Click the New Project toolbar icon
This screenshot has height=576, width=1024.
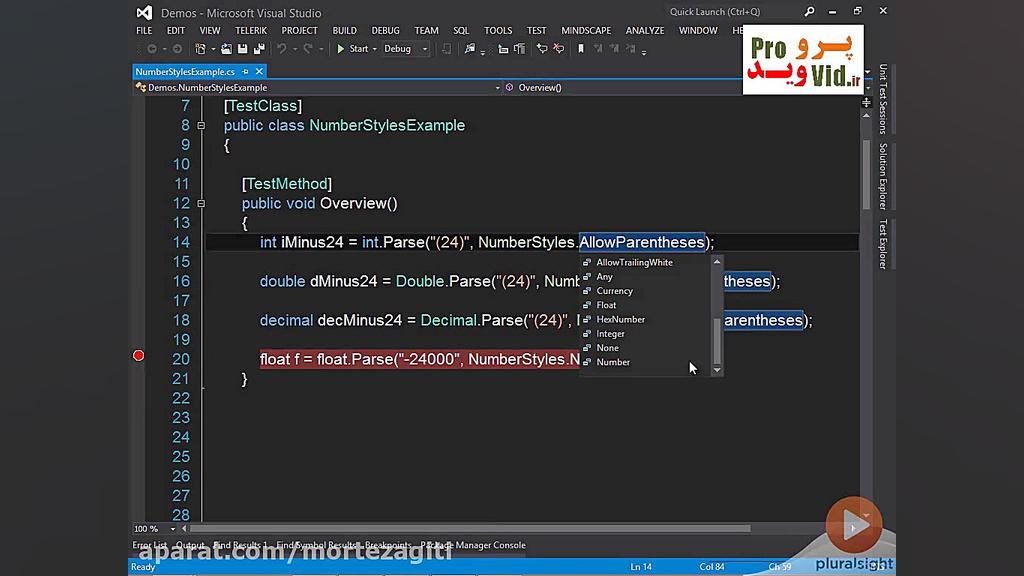tap(199, 48)
